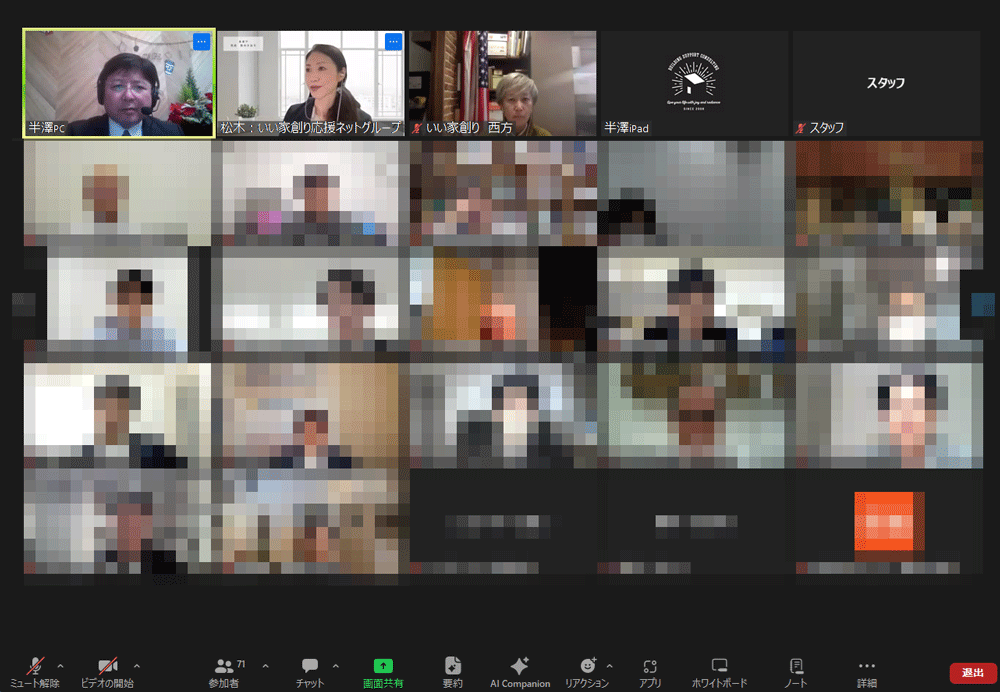Screen dimensions: 1000x692
Task: Open the アプリ apps panel
Action: (x=650, y=671)
